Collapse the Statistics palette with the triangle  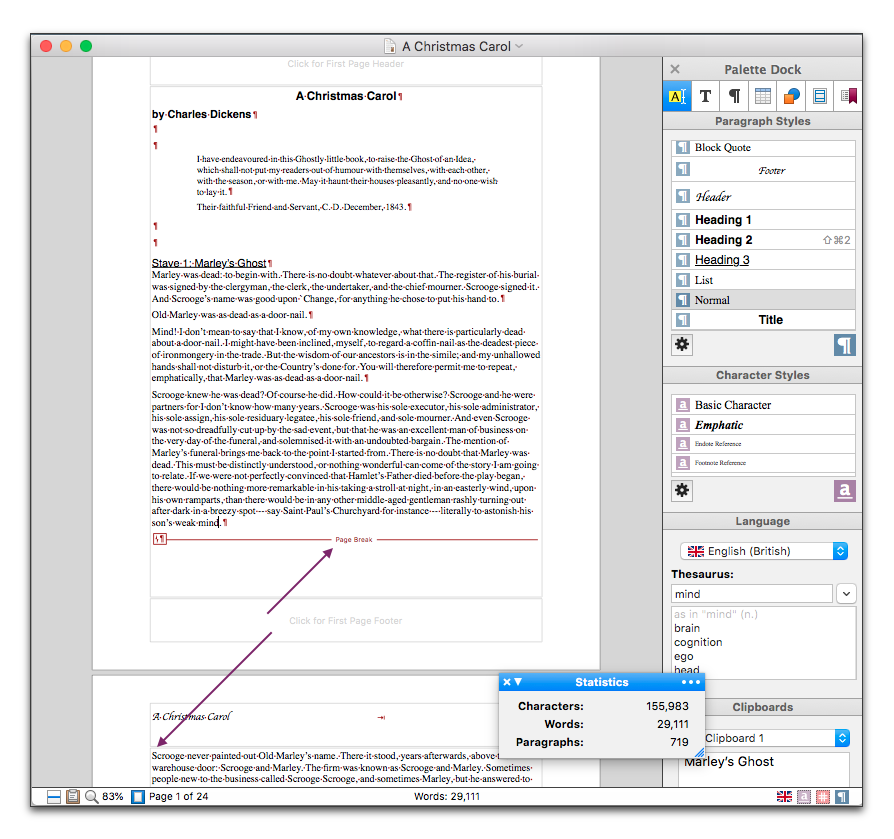tap(518, 682)
